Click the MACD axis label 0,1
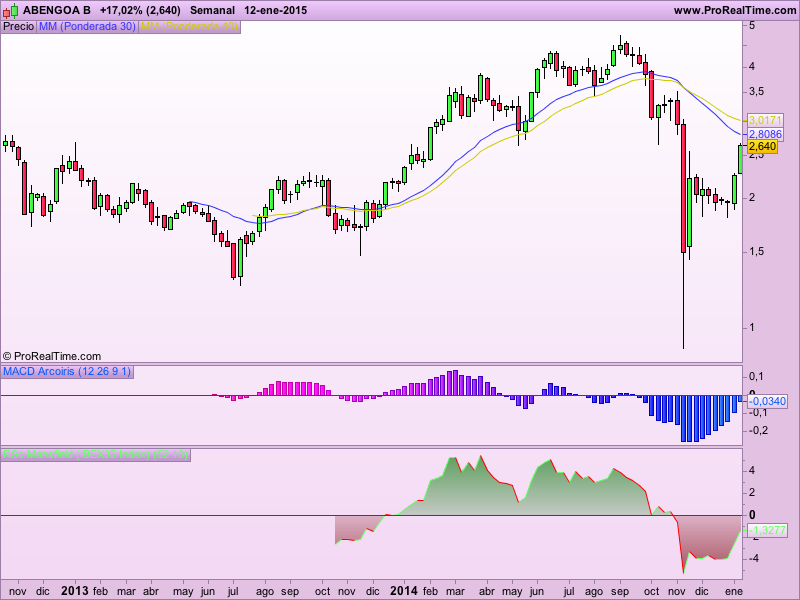The height and width of the screenshot is (600, 800). click(756, 377)
